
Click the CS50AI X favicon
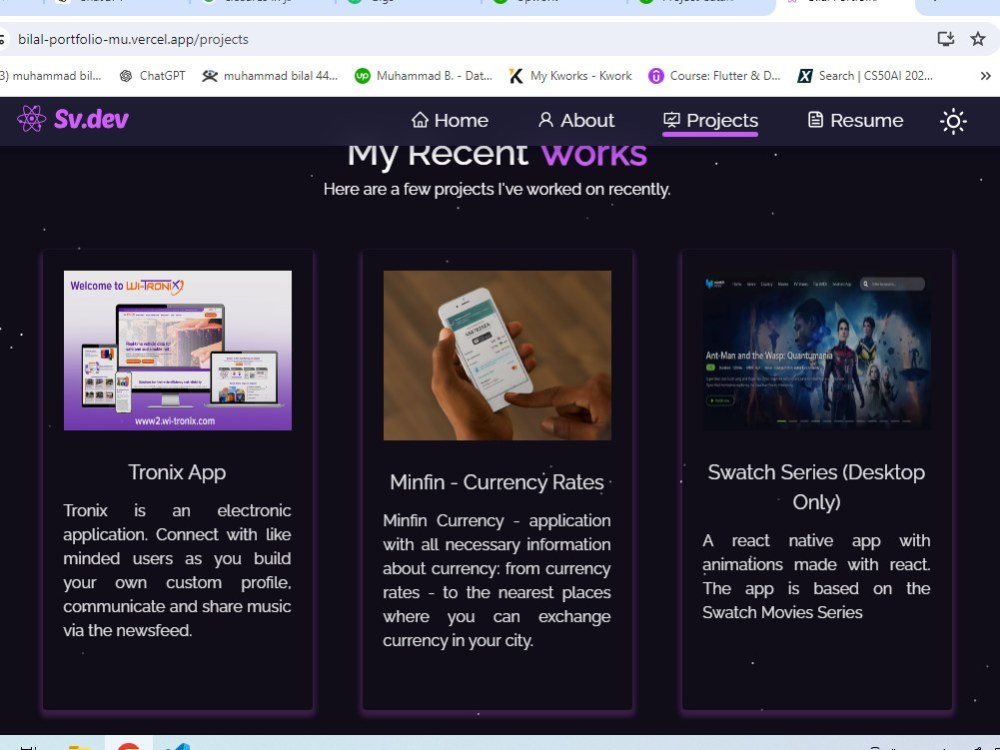[805, 76]
